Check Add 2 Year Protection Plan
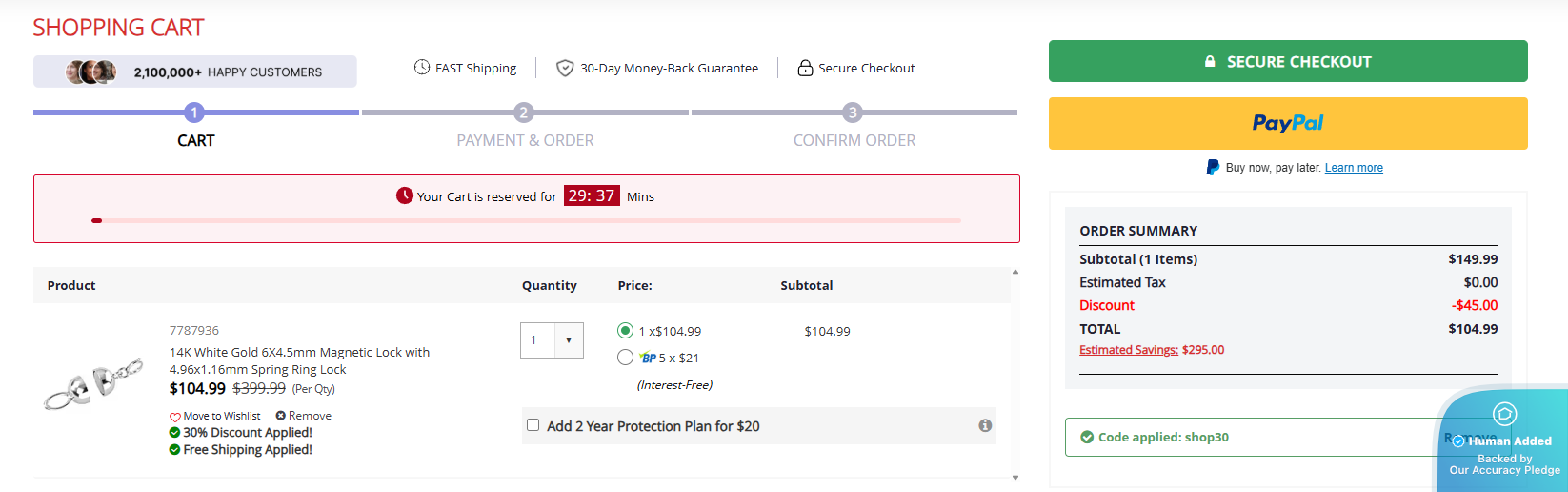Image resolution: width=1568 pixels, height=492 pixels. [533, 425]
